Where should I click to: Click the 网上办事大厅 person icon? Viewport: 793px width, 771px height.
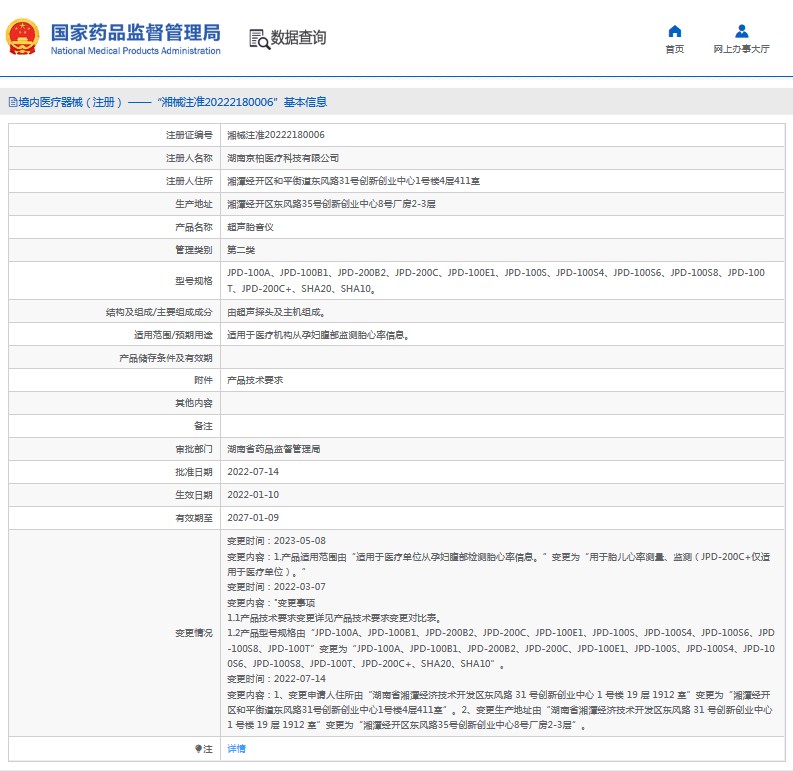tap(741, 31)
